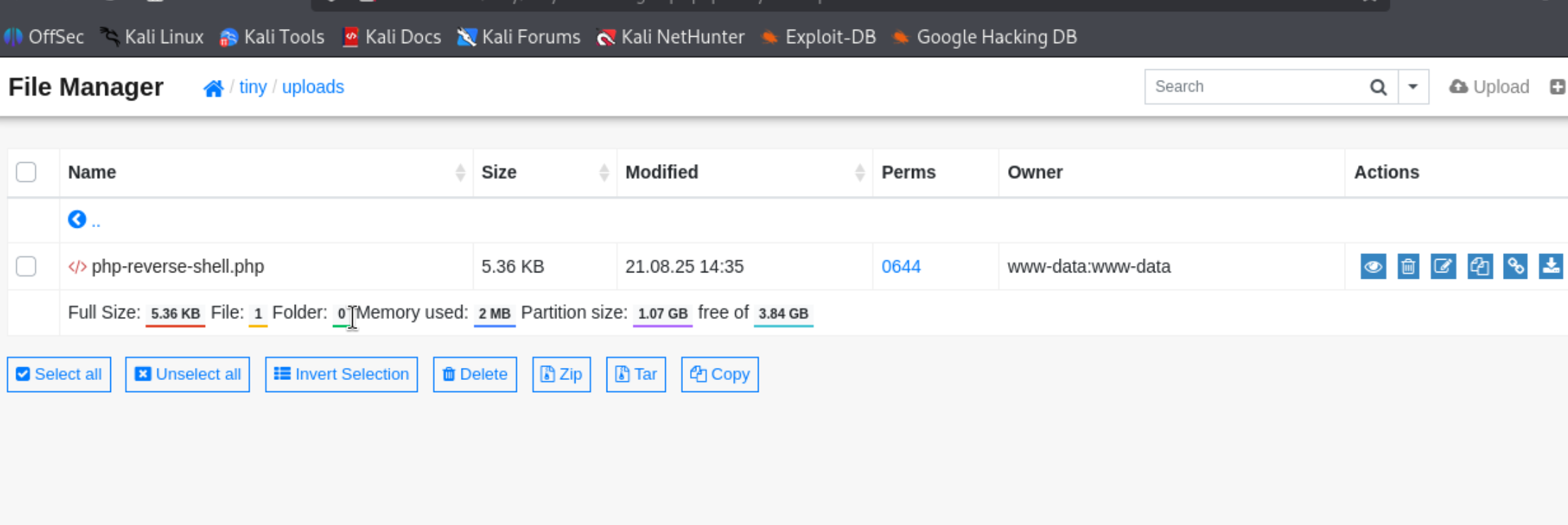The image size is (1568, 525).
Task: Click the Zip button
Action: [561, 374]
